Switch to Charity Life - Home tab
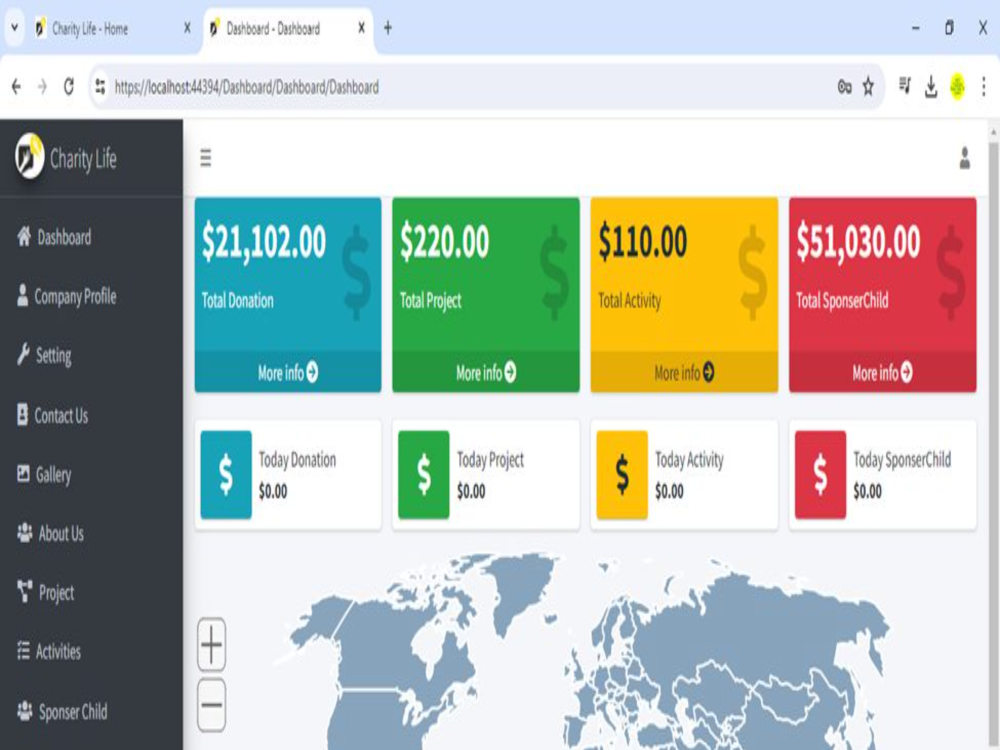The image size is (1000, 750). click(x=114, y=29)
